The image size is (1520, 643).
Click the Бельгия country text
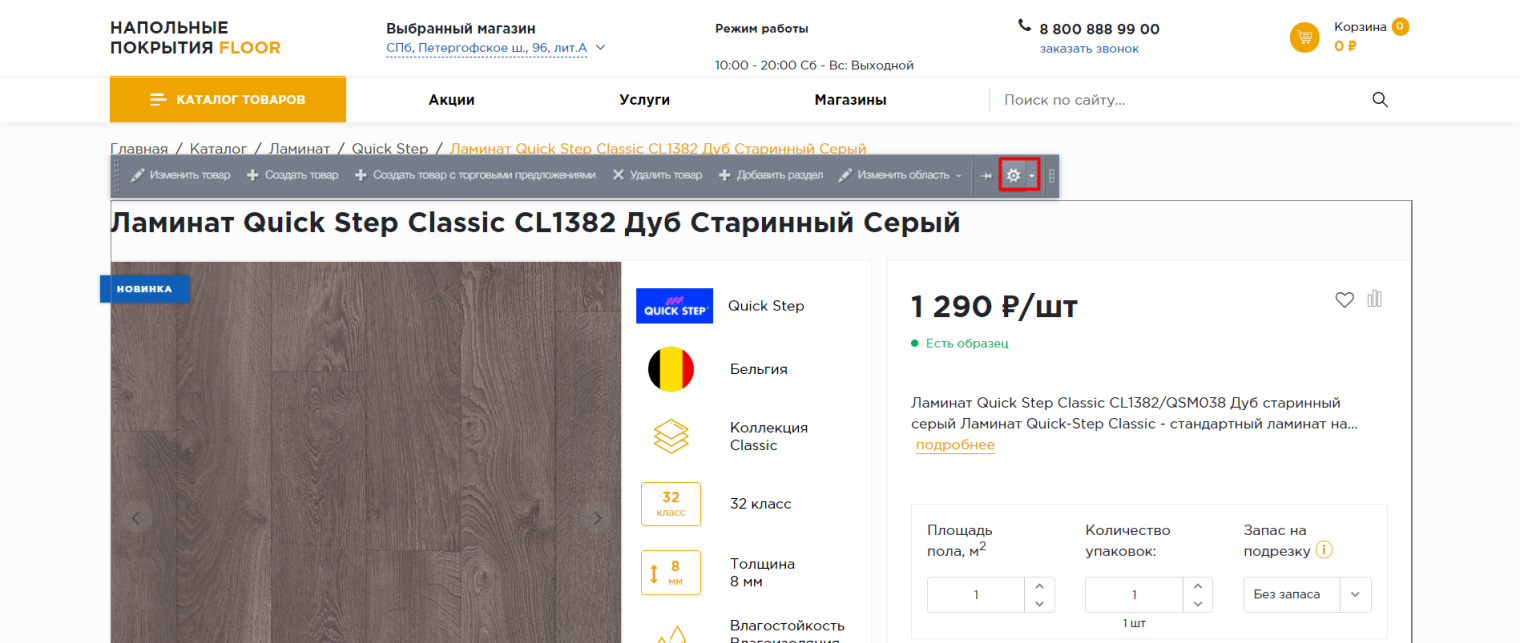pyautogui.click(x=759, y=369)
